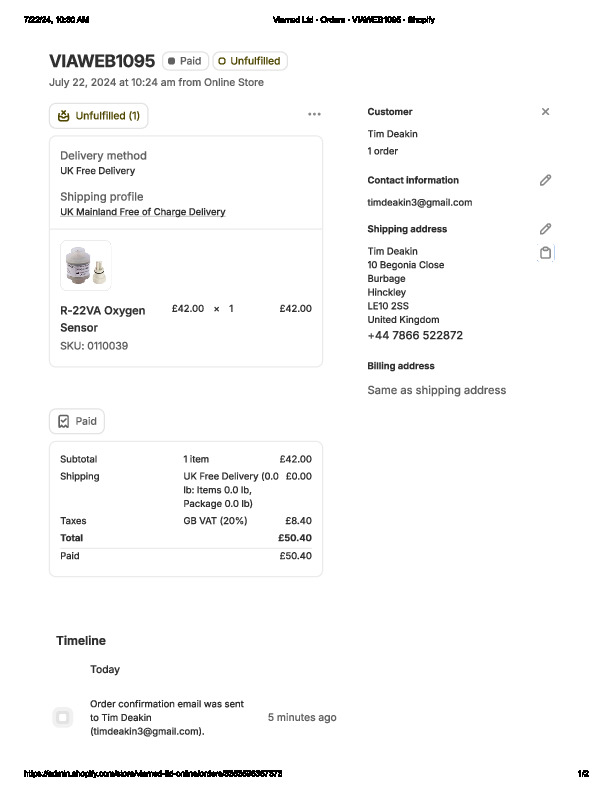Click the UK Mainland Free of Charge Delivery link
612x792 pixels.
pyautogui.click(x=142, y=212)
